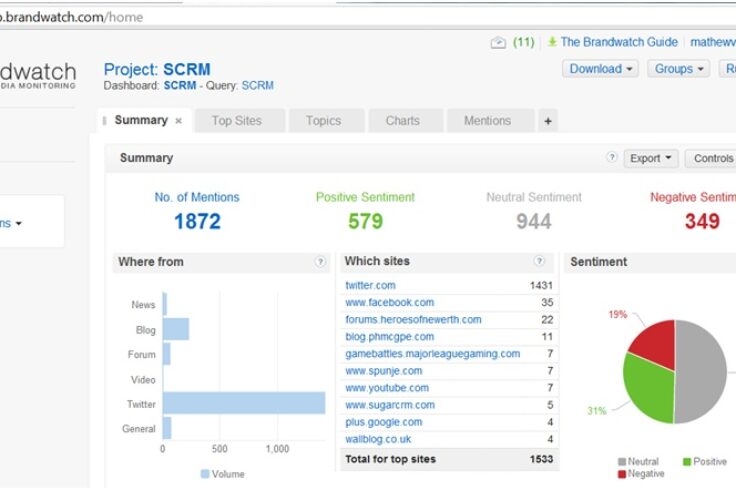Switch to the Summary tab

coord(141,120)
